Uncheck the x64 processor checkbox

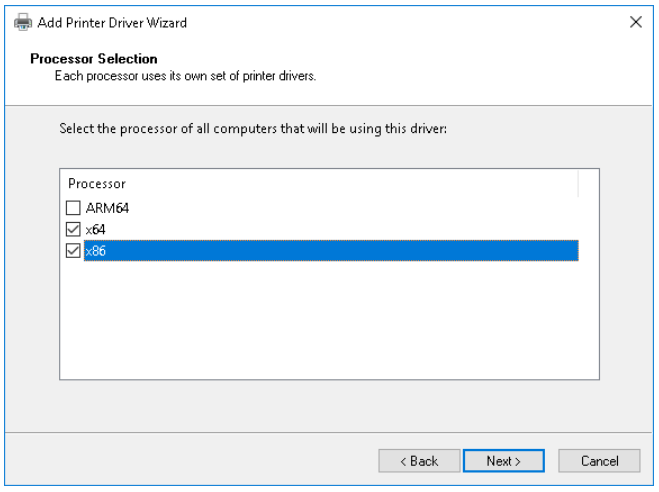pyautogui.click(x=73, y=229)
